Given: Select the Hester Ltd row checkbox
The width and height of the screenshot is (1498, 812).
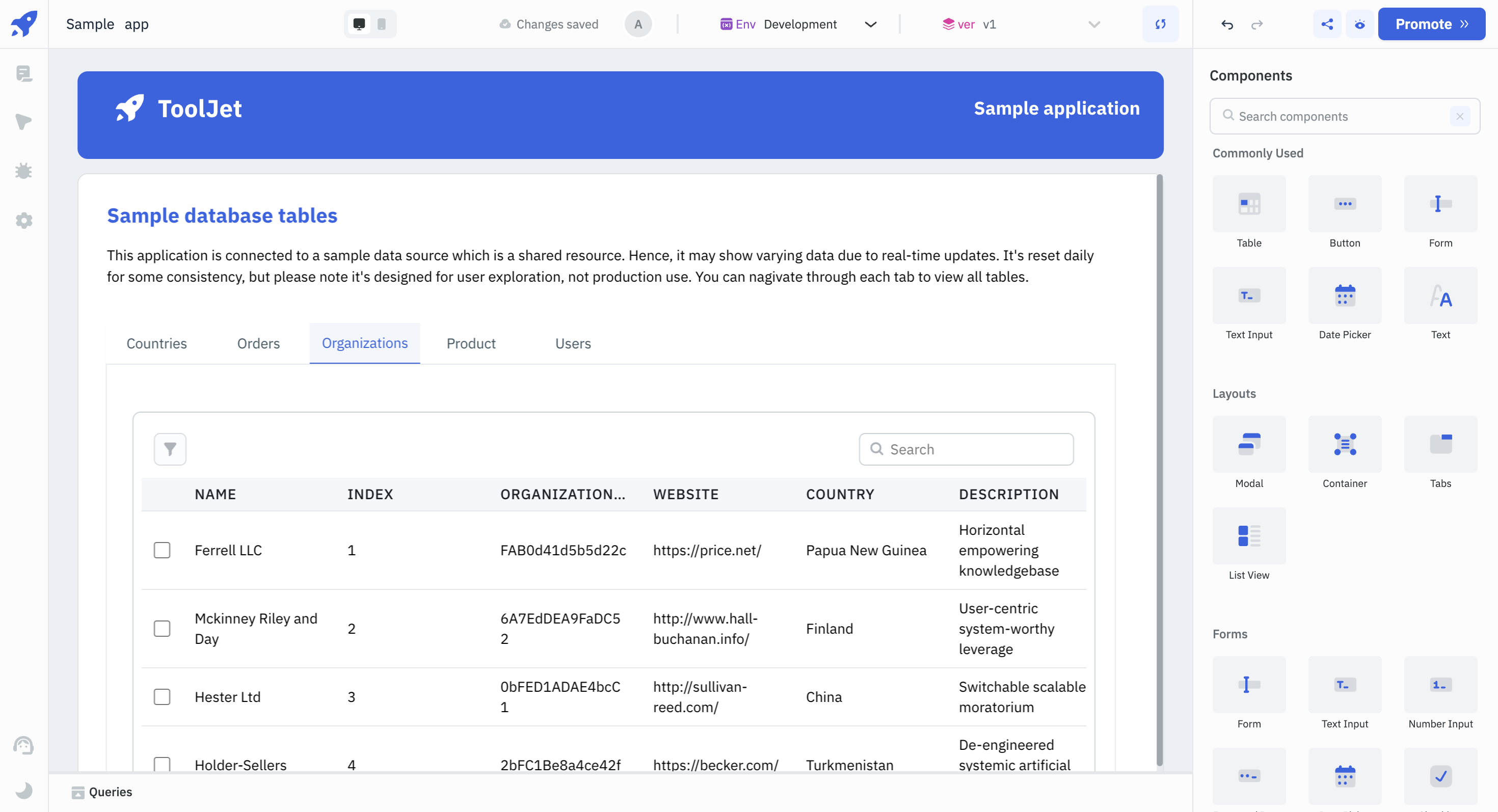Looking at the screenshot, I should click(162, 696).
